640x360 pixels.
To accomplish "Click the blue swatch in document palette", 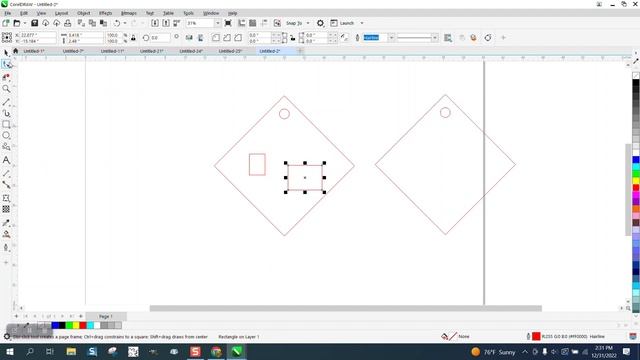I will [55, 325].
